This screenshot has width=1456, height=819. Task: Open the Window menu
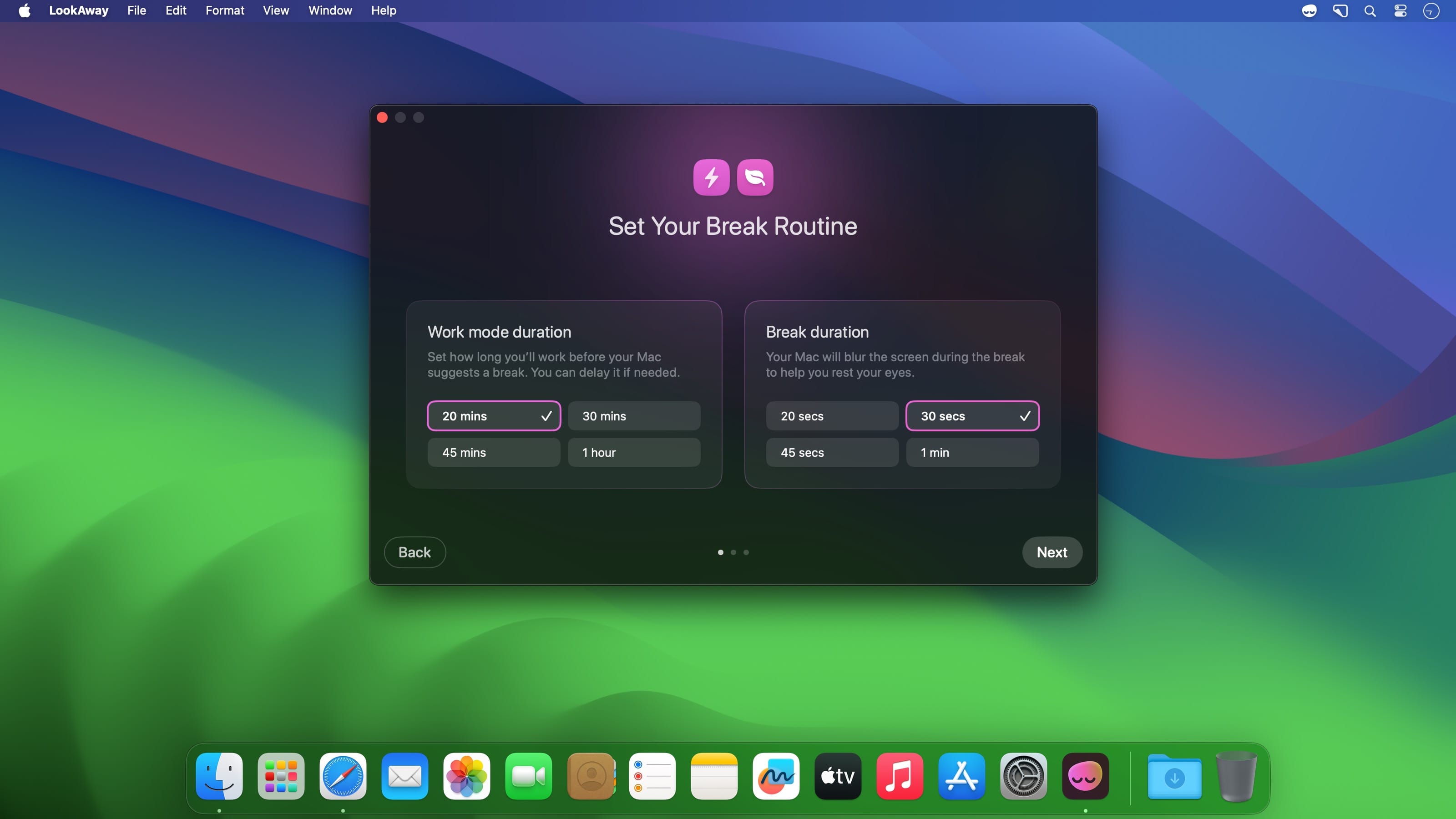point(330,11)
